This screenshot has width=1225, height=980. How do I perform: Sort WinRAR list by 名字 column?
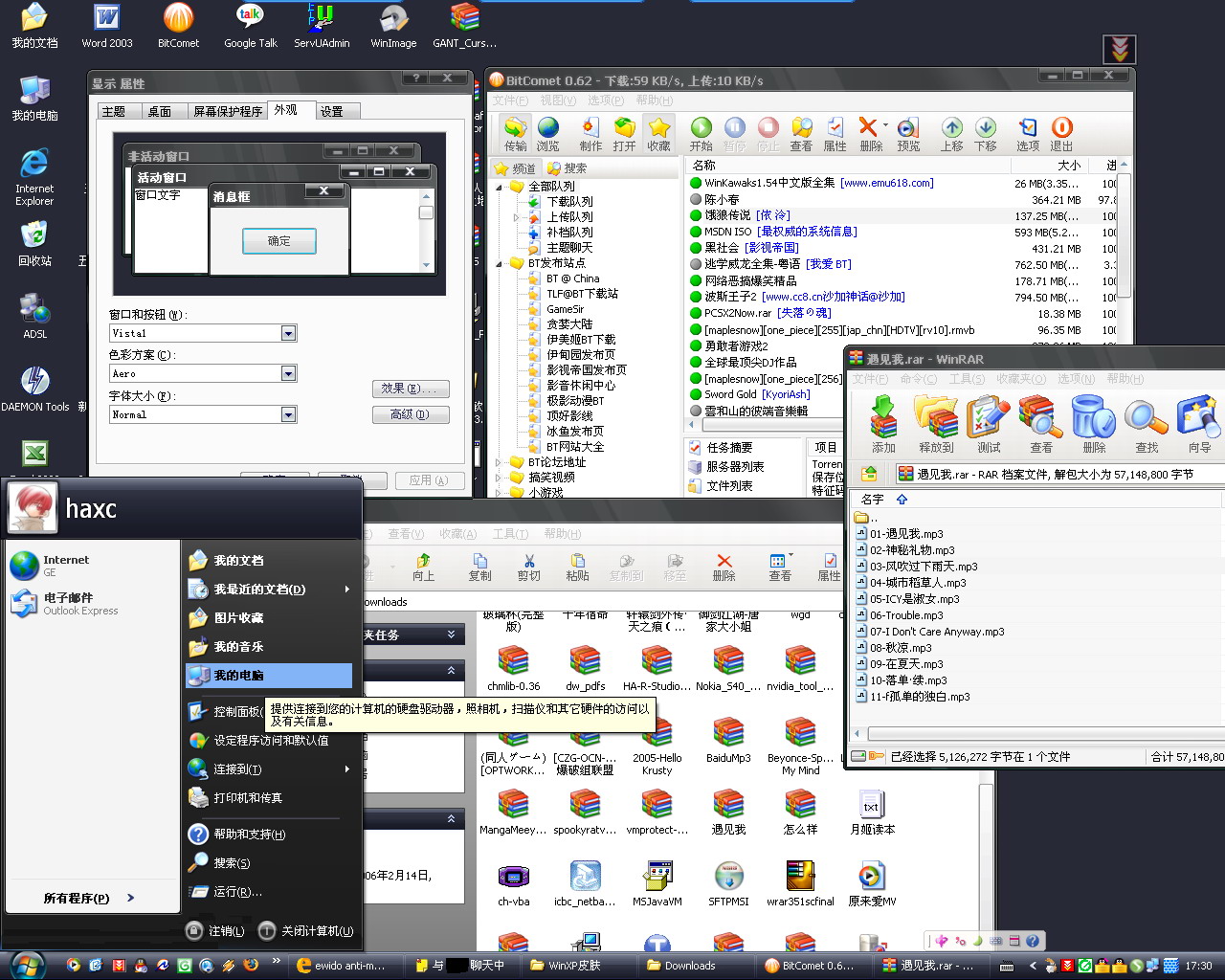[872, 499]
